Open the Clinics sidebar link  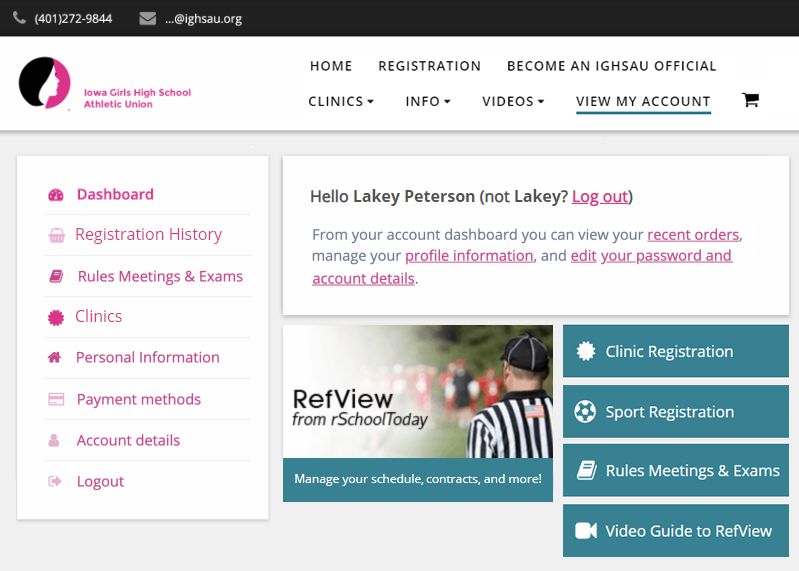click(99, 317)
